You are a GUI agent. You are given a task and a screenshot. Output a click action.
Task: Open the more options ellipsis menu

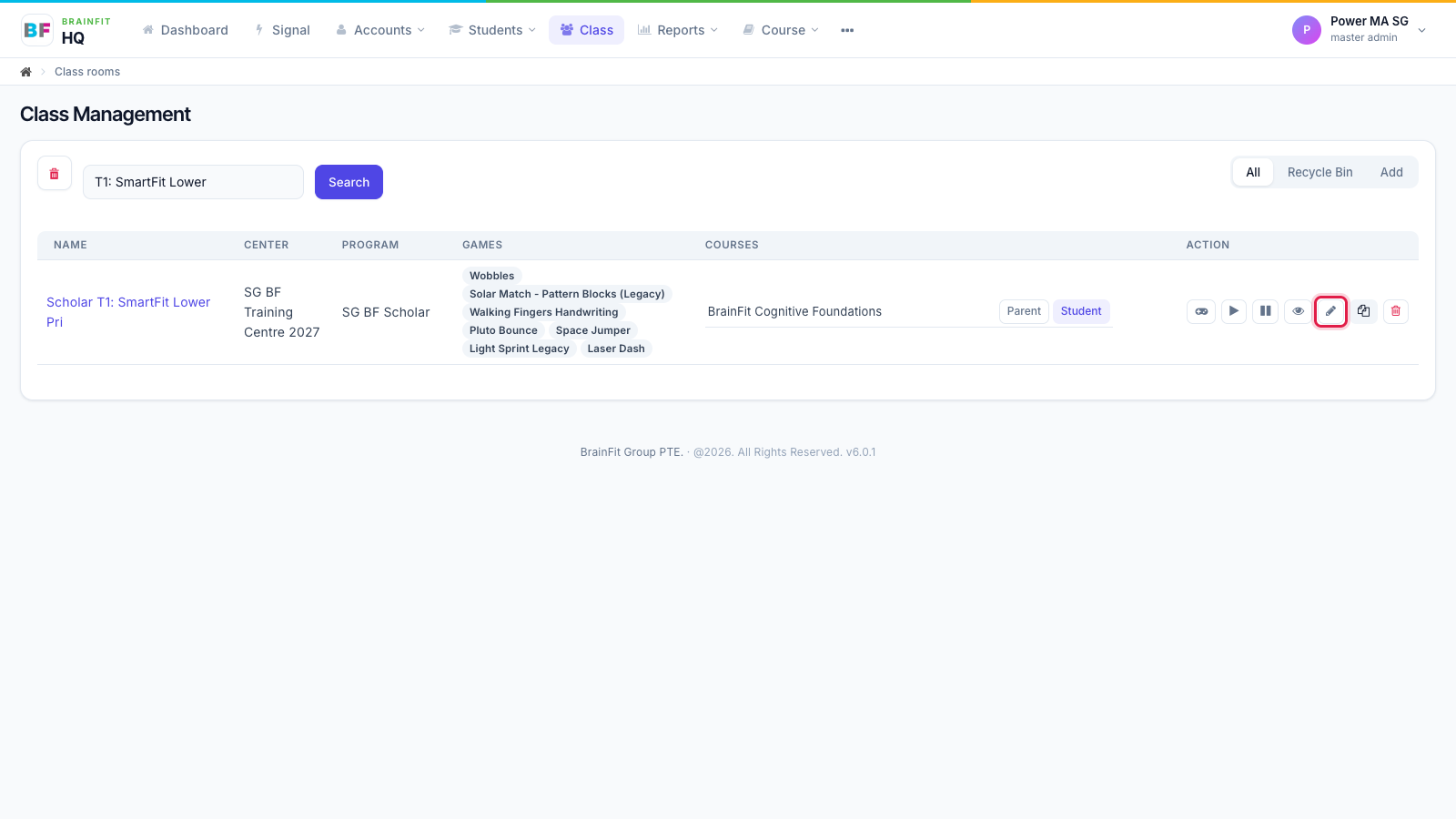pos(847,30)
